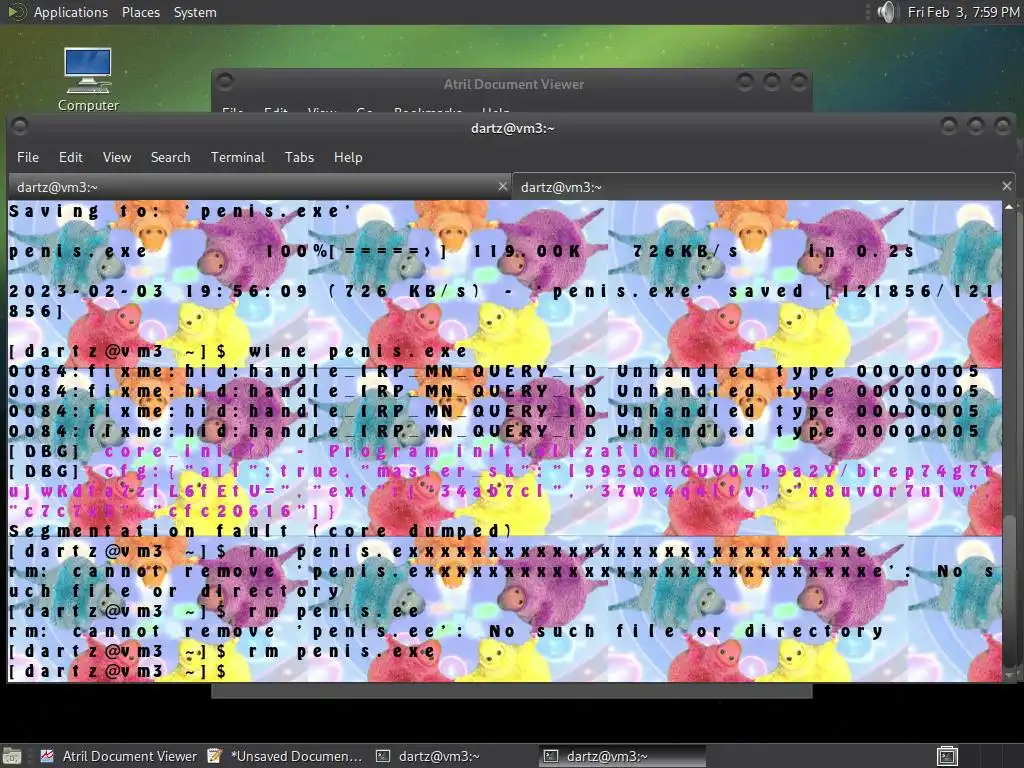Maximize the terminal window
Viewport: 1024px width, 768px height.
pos(976,126)
